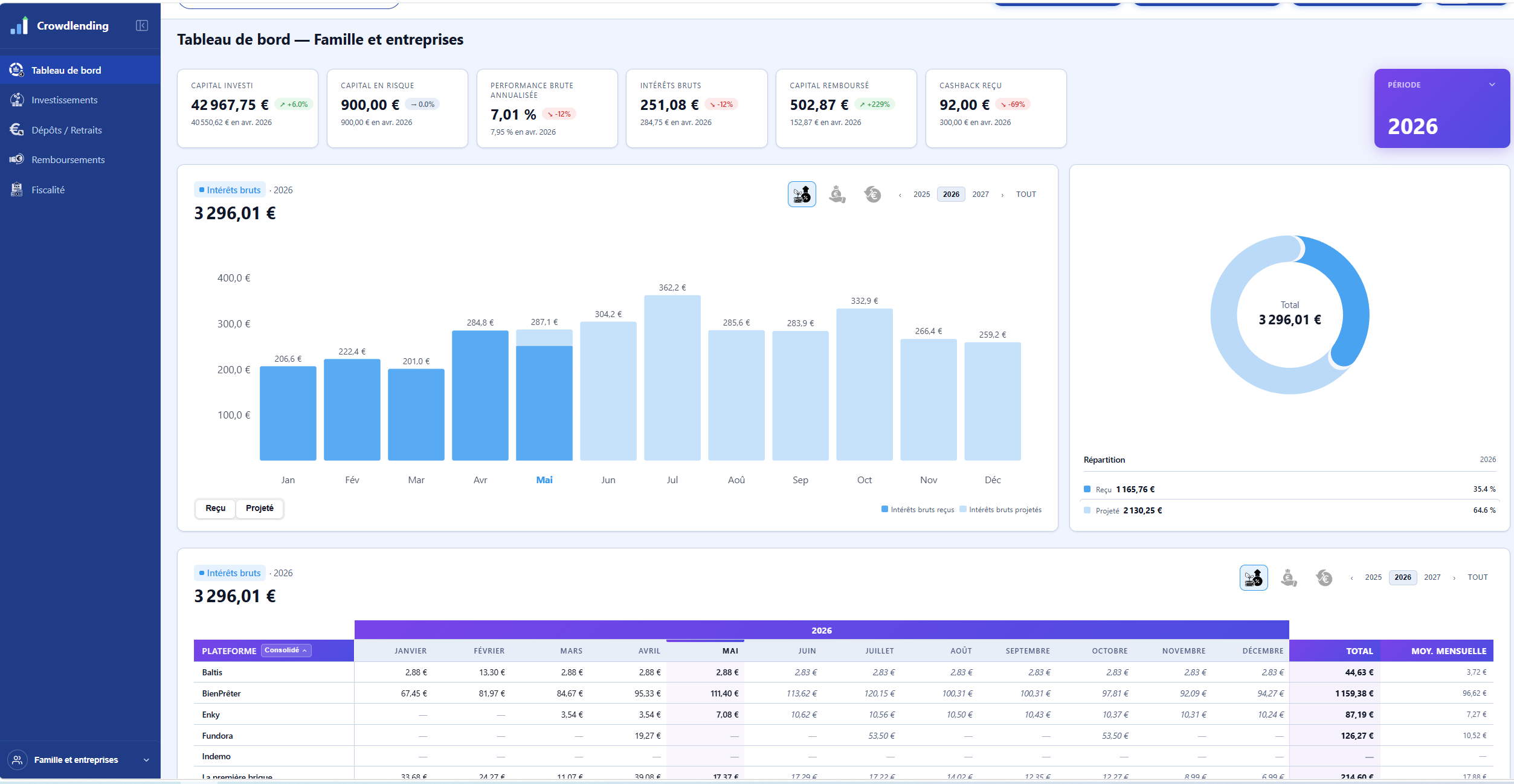Open the Consolidé dropdown in the Plateforme header
Screen dimensions: 1514x784
[x=286, y=651]
